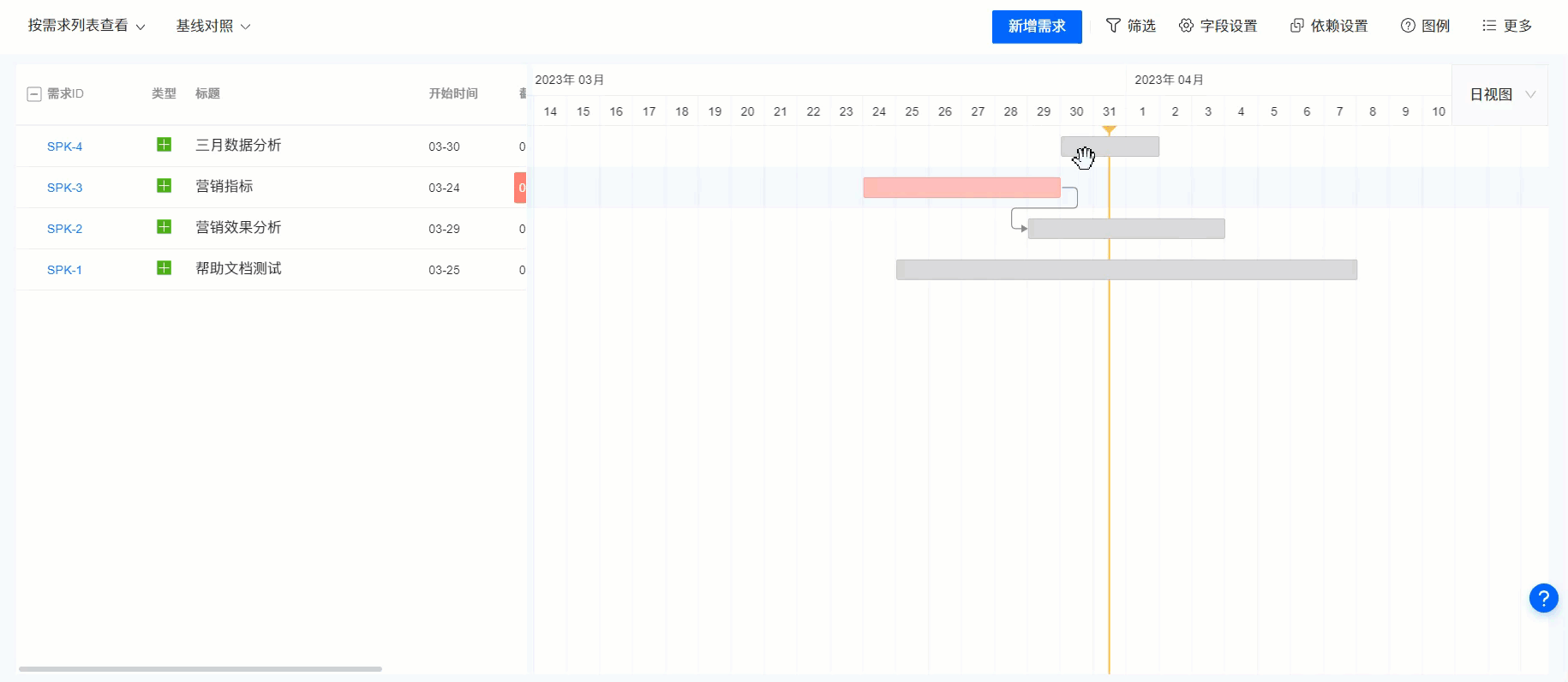1568x682 pixels.
Task: Click green type icon for SPK-1
Action: (x=164, y=268)
